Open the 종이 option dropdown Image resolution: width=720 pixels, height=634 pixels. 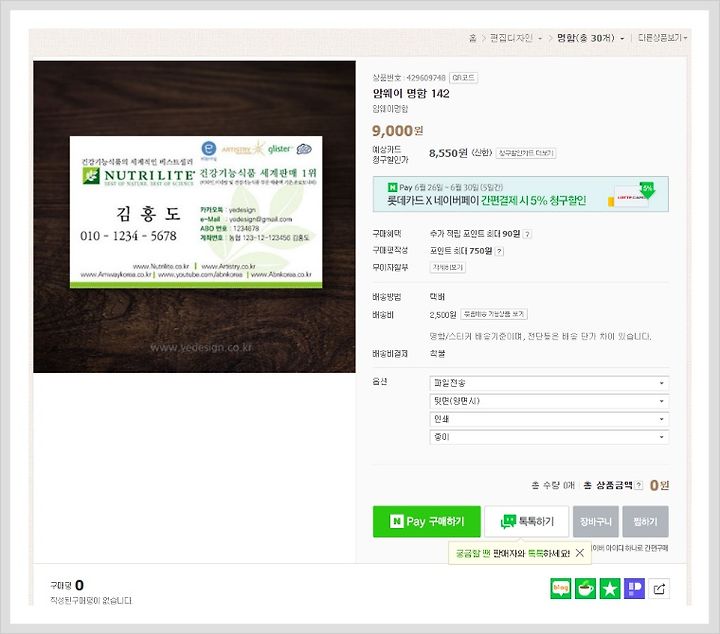click(x=549, y=437)
